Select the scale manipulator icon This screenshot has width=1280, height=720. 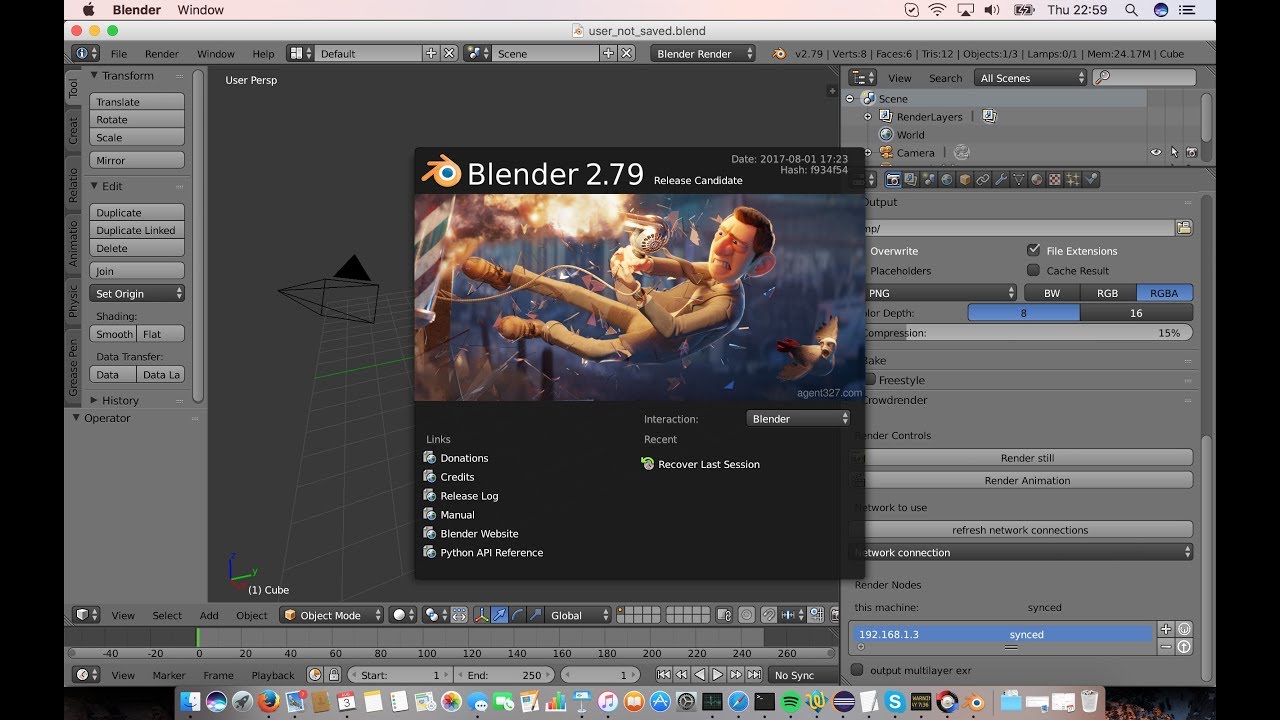click(x=536, y=615)
